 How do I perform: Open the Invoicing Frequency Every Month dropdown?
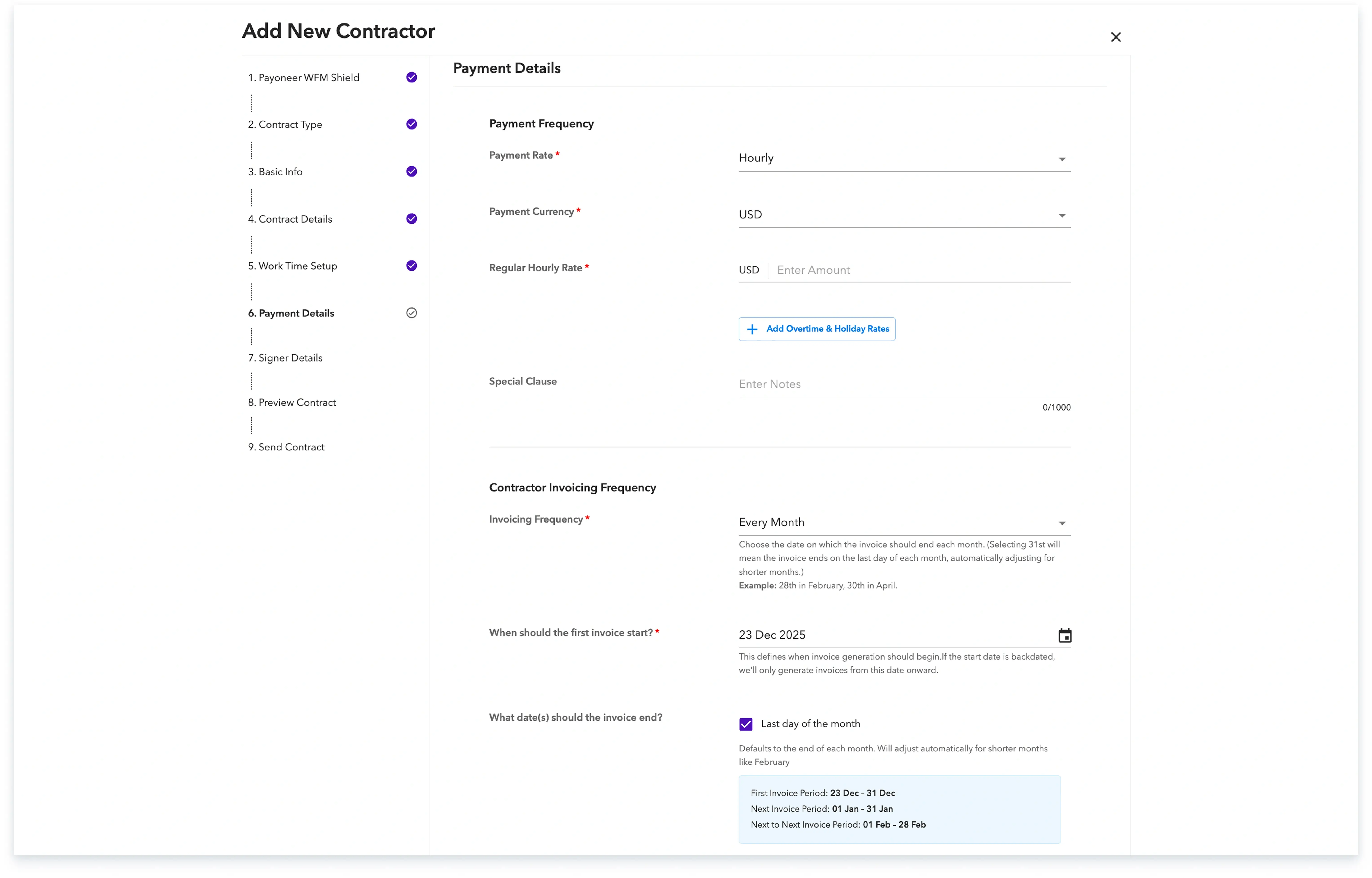tap(904, 522)
